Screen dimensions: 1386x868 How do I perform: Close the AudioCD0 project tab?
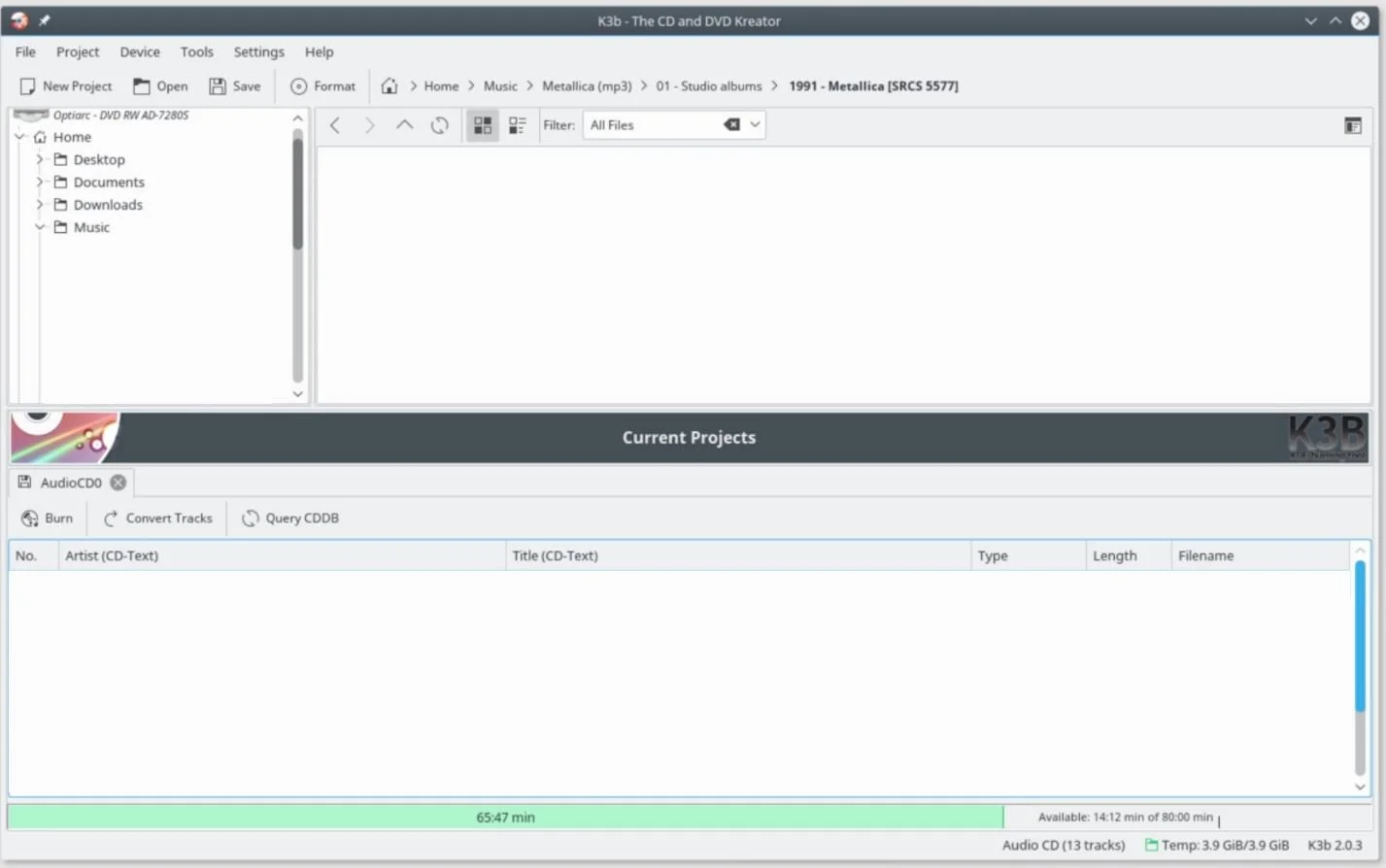pyautogui.click(x=118, y=483)
